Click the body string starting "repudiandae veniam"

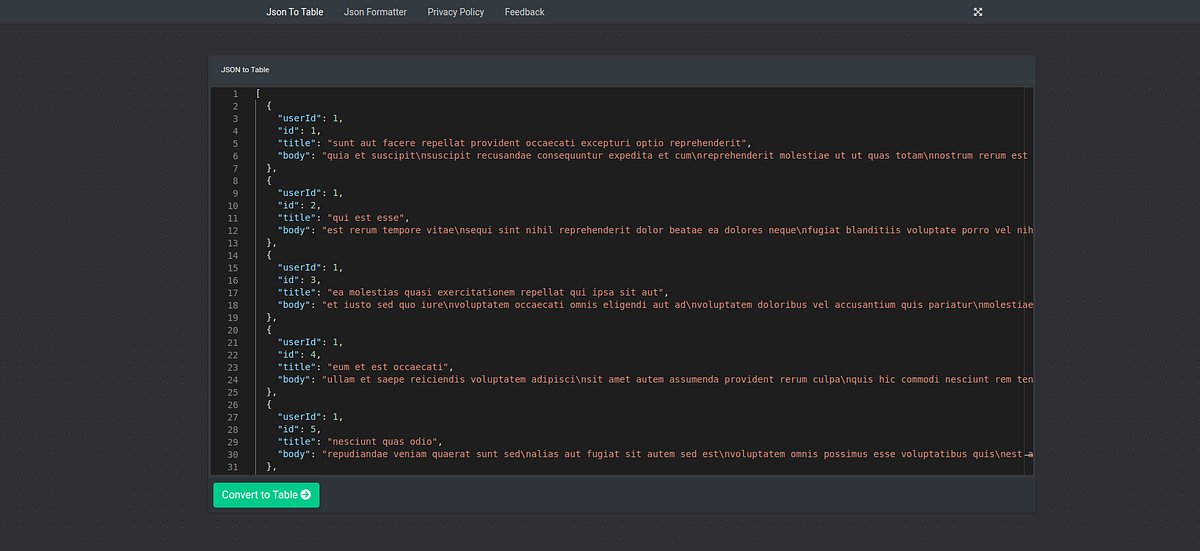click(x=678, y=454)
